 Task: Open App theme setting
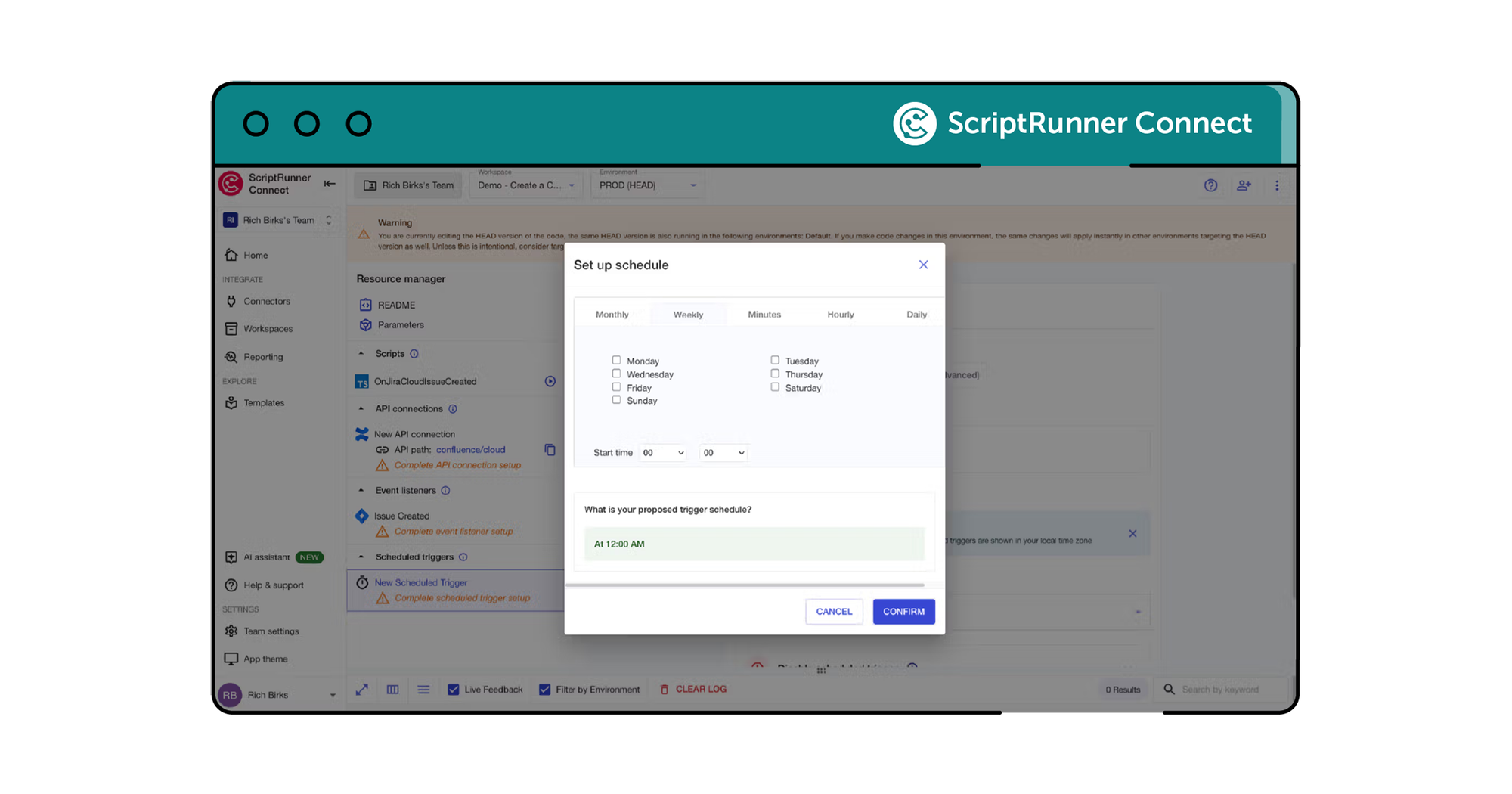tap(256, 659)
